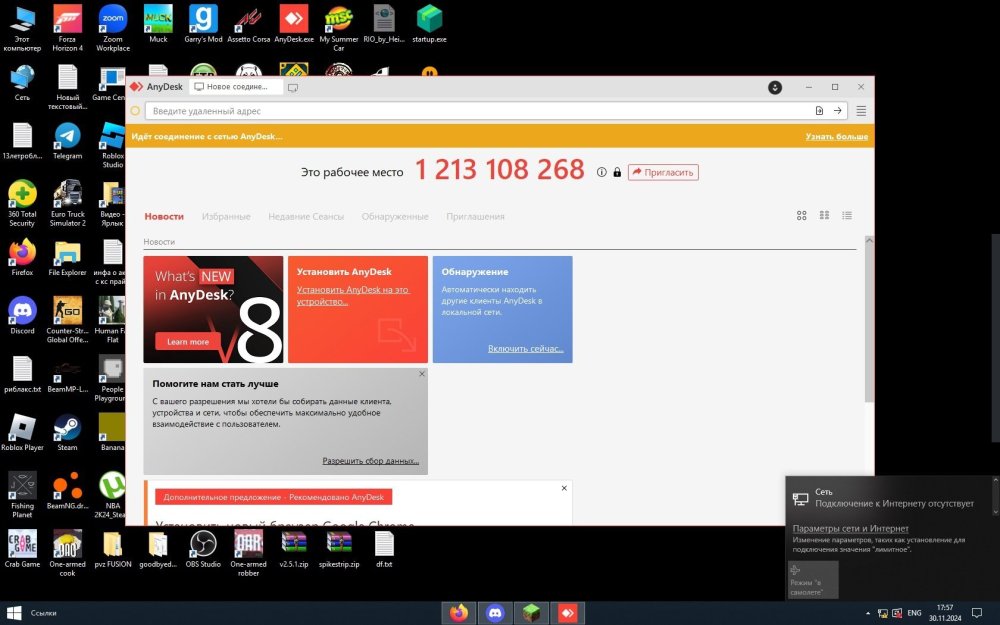Click the yellow connection status indicator
The image size is (1000, 625).
pyautogui.click(x=135, y=111)
